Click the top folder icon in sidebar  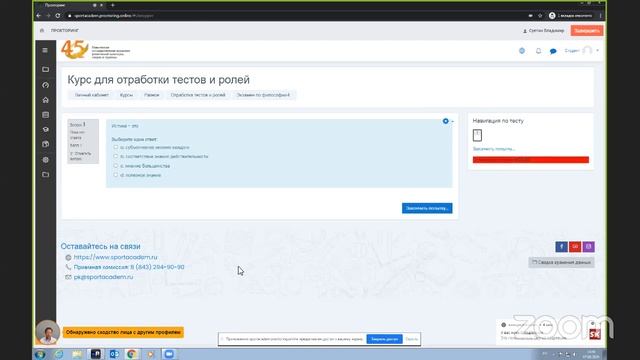(x=45, y=69)
